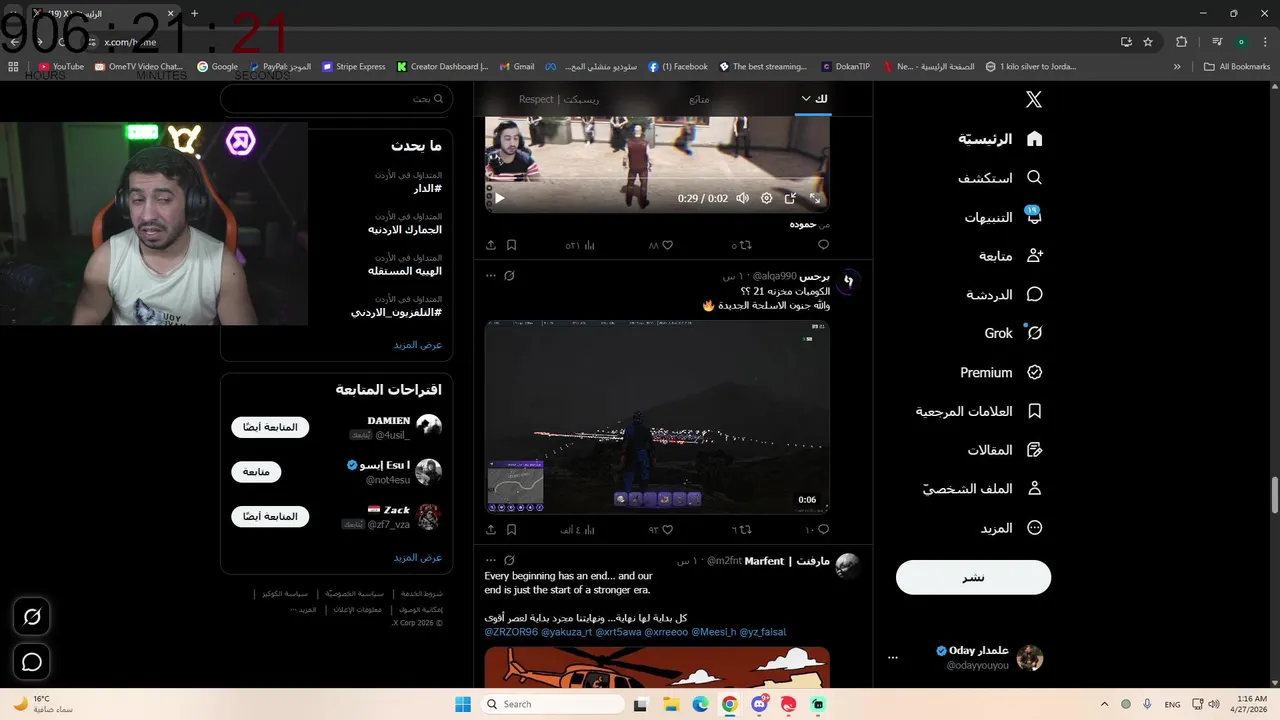This screenshot has height=720, width=1280.
Task: Play the برجس night video thumbnail
Action: pyautogui.click(x=657, y=417)
